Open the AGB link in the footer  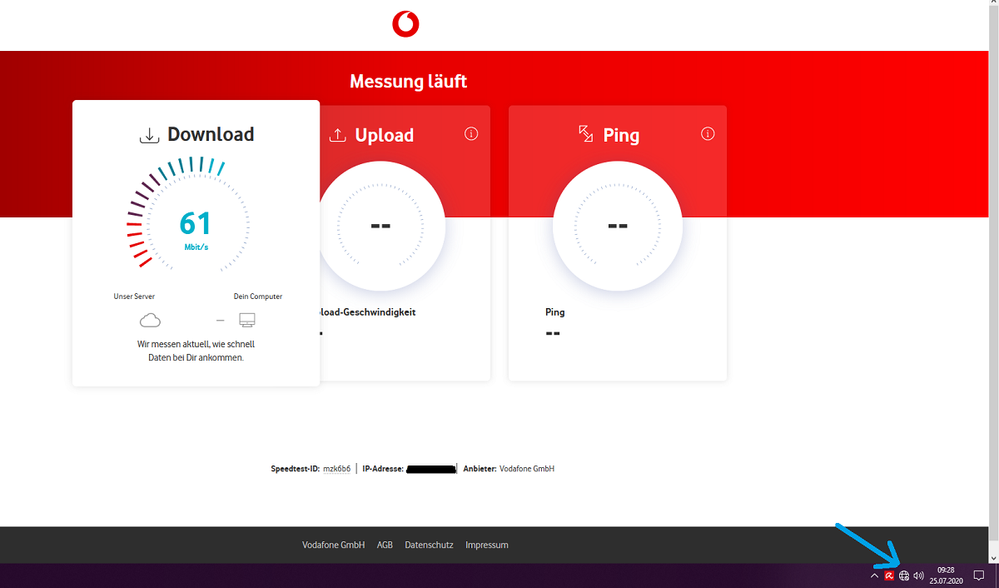tap(385, 544)
